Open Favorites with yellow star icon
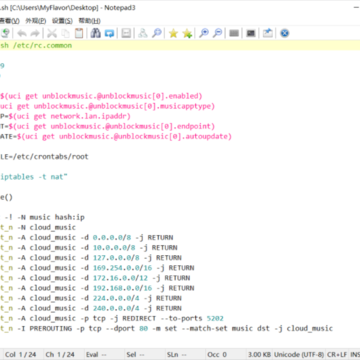Viewport: 360px width, 360px height. [173, 33]
